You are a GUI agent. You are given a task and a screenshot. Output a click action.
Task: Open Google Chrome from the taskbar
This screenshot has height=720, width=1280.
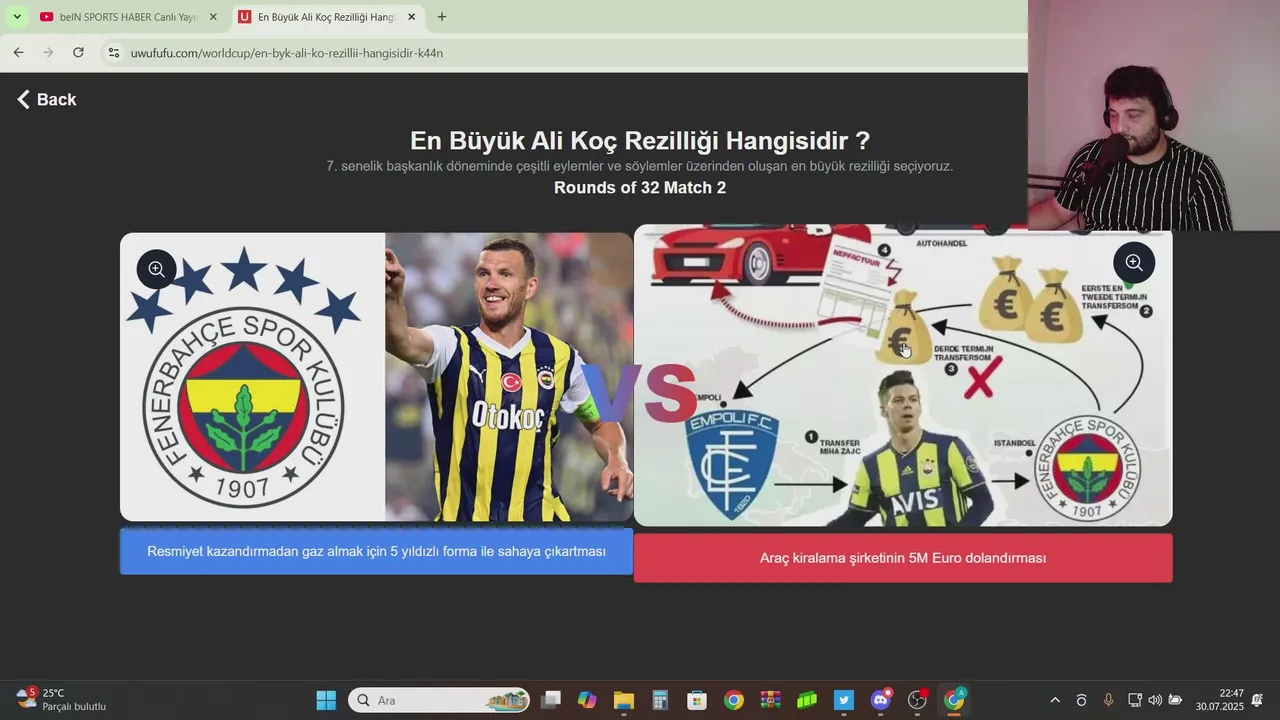click(x=734, y=700)
